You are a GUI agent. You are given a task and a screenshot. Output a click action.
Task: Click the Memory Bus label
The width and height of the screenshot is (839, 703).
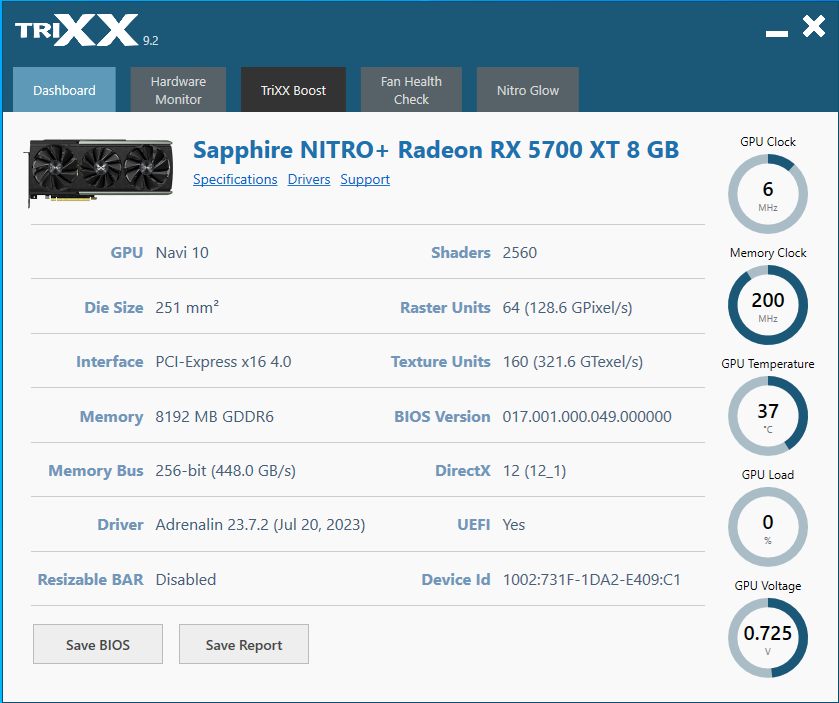(x=96, y=471)
